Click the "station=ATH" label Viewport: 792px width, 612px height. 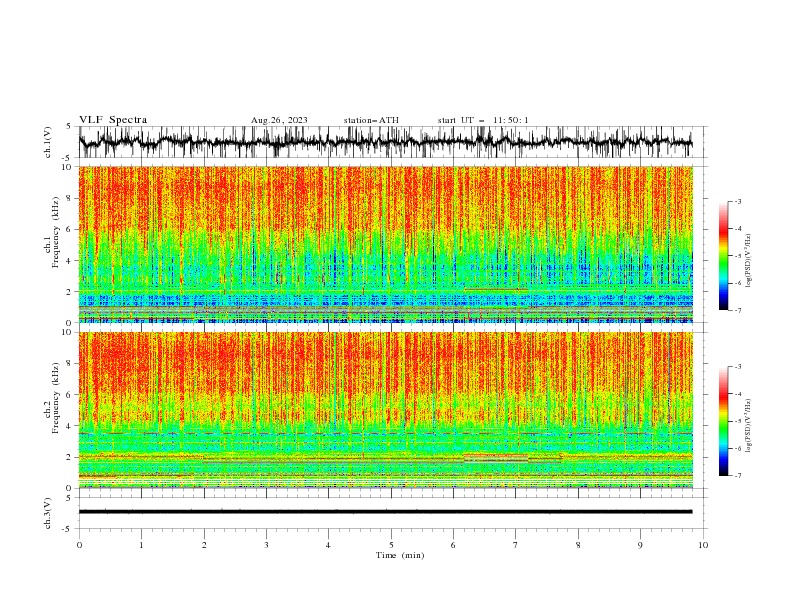(x=371, y=120)
